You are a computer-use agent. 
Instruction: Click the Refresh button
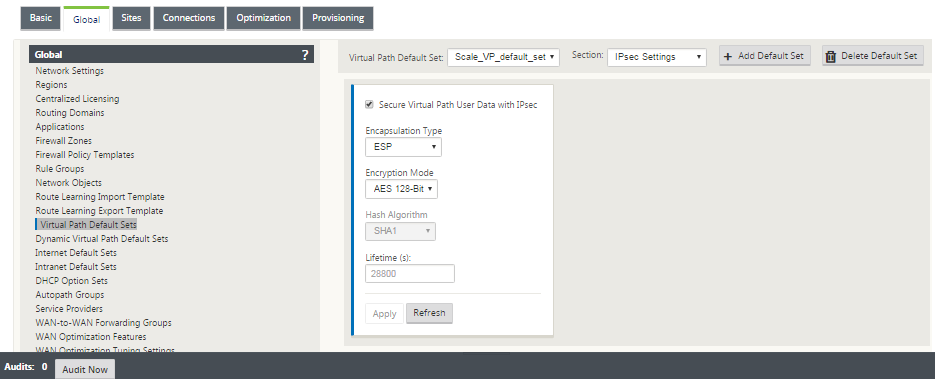point(429,313)
